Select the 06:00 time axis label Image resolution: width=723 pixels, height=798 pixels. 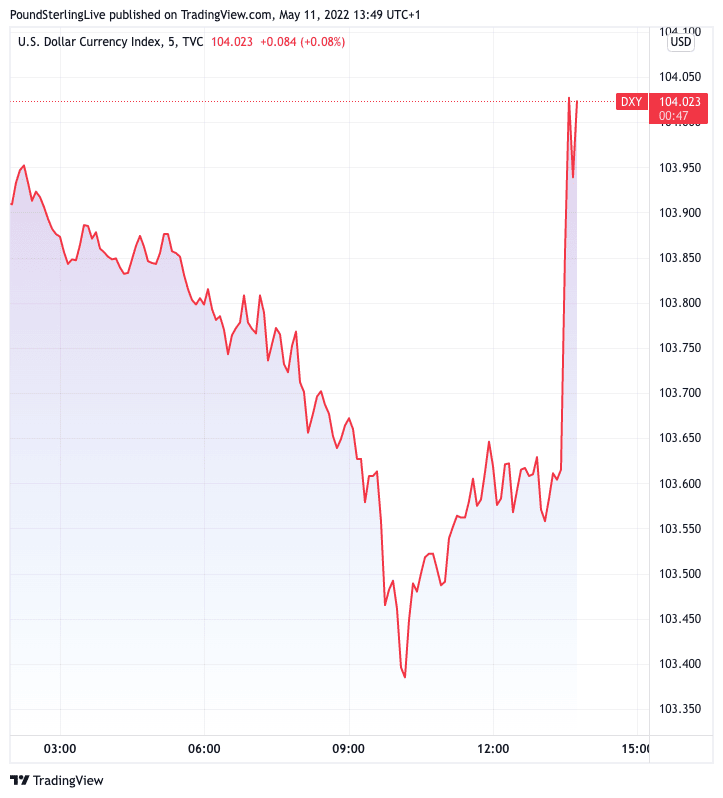pos(204,748)
